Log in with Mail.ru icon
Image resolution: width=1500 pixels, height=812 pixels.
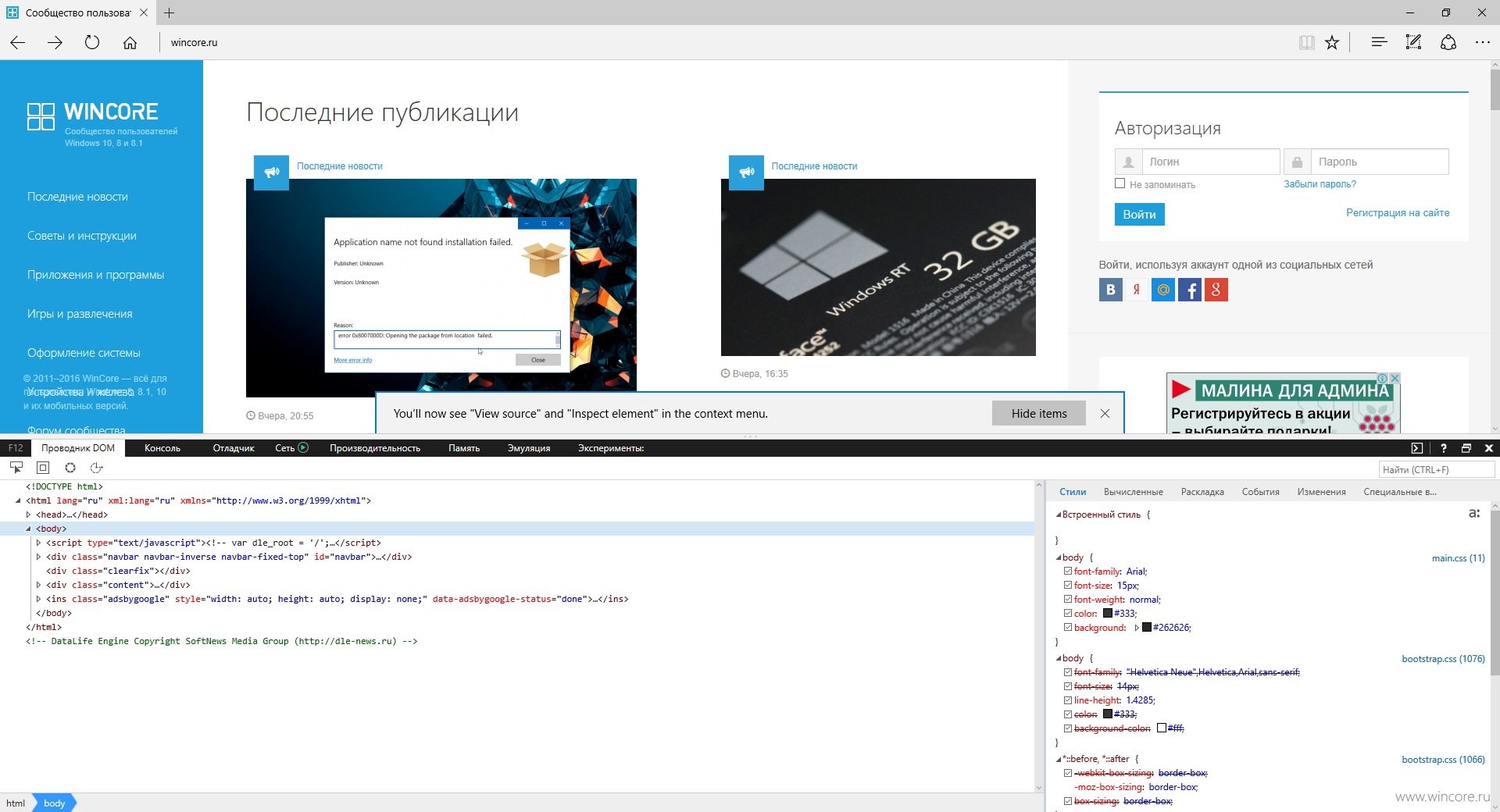click(1163, 290)
